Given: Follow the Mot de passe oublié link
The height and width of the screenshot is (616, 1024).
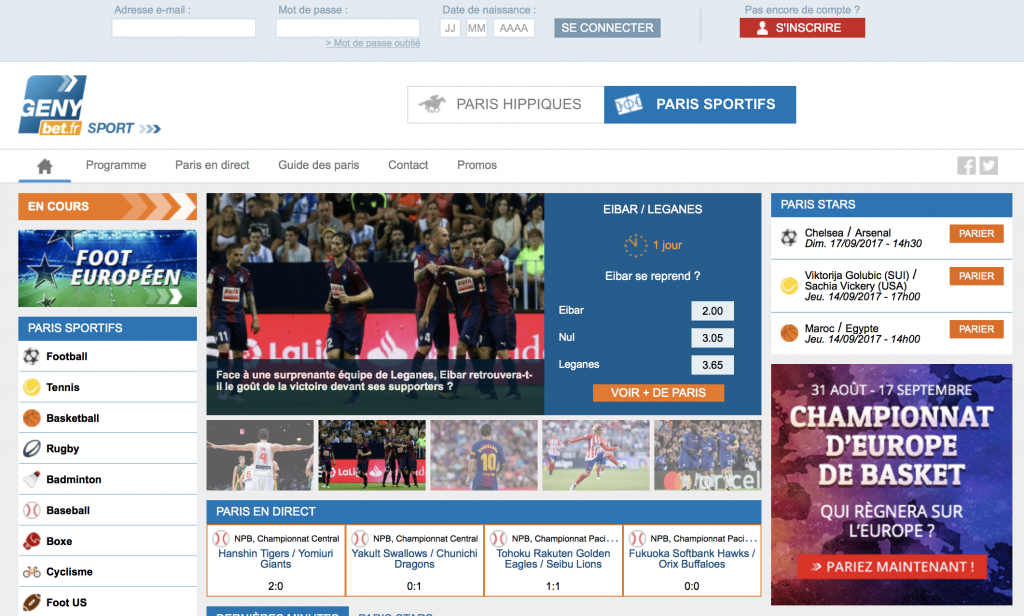Looking at the screenshot, I should click(373, 43).
